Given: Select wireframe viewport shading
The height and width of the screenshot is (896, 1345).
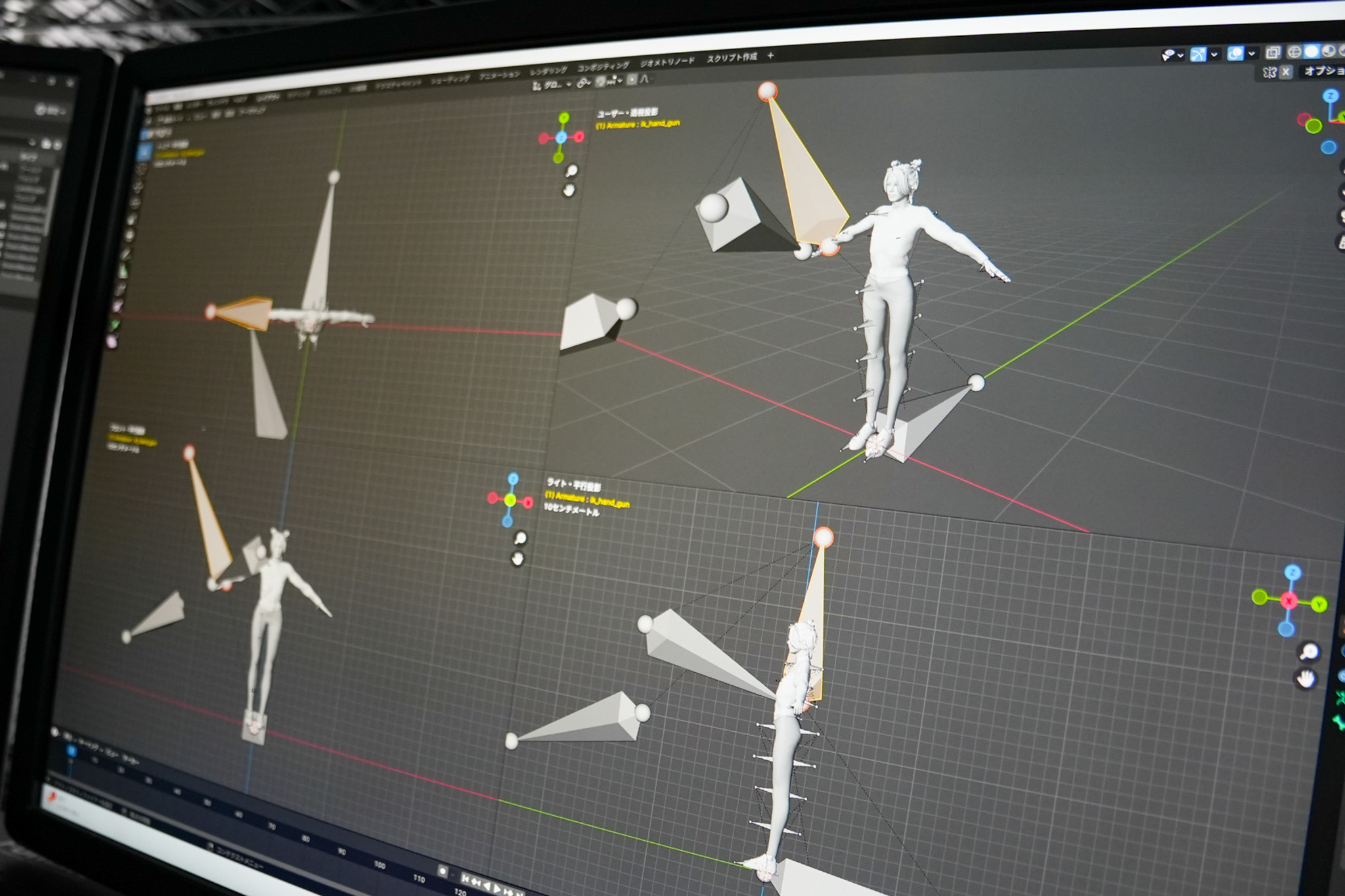Looking at the screenshot, I should coord(1294,51).
